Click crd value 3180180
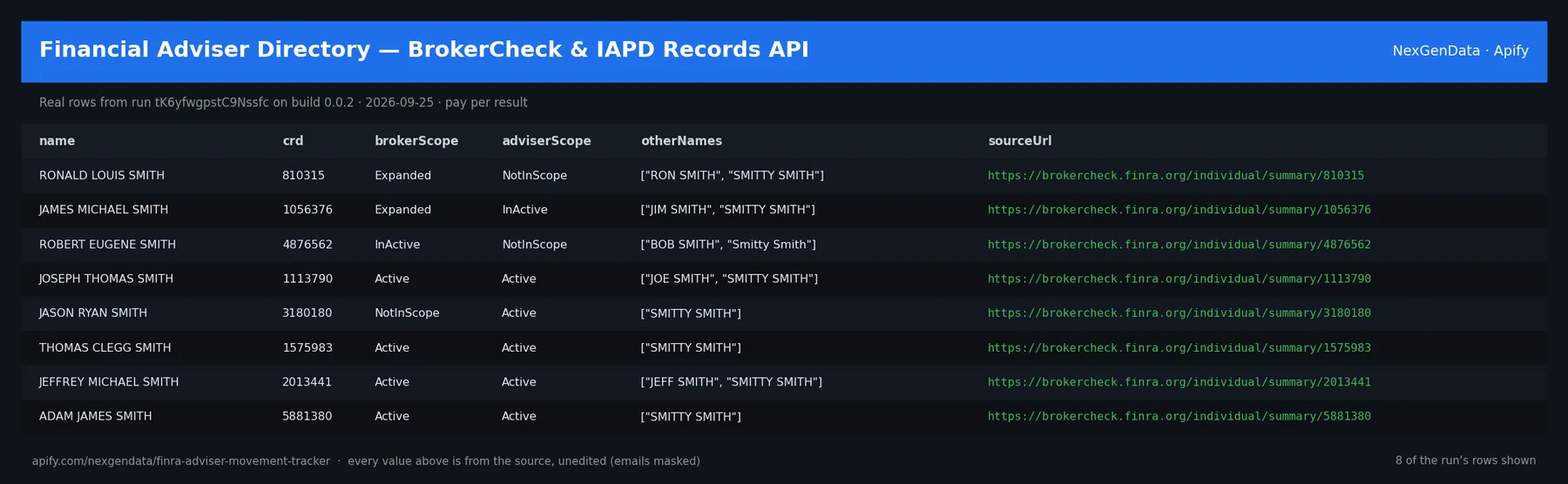This screenshot has width=1568, height=484. 308,313
